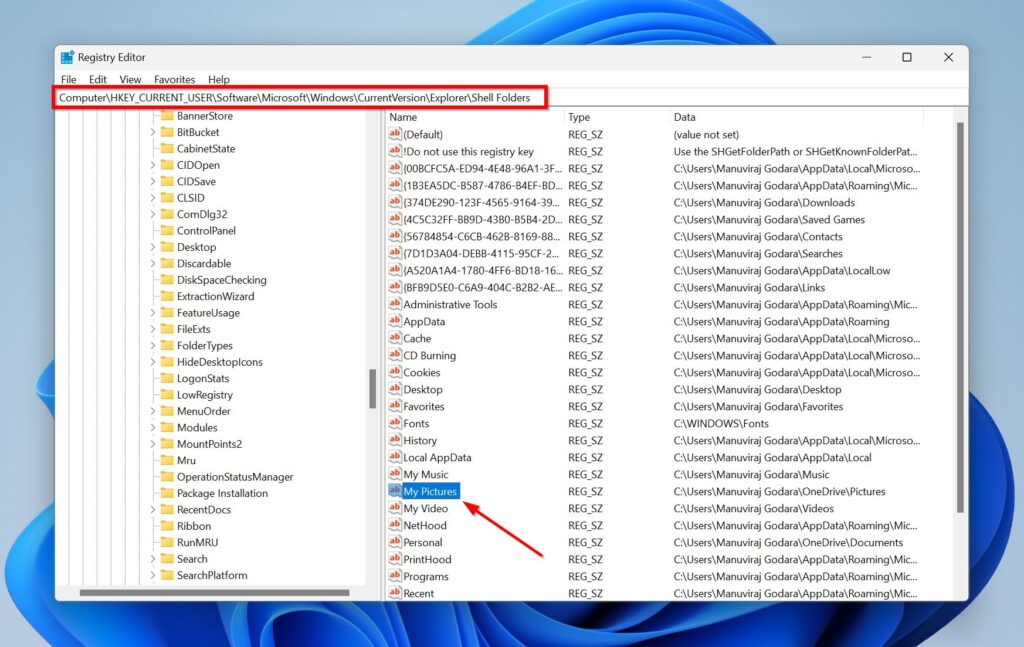
Task: Click the ab icon next to Personal
Action: pyautogui.click(x=397, y=542)
